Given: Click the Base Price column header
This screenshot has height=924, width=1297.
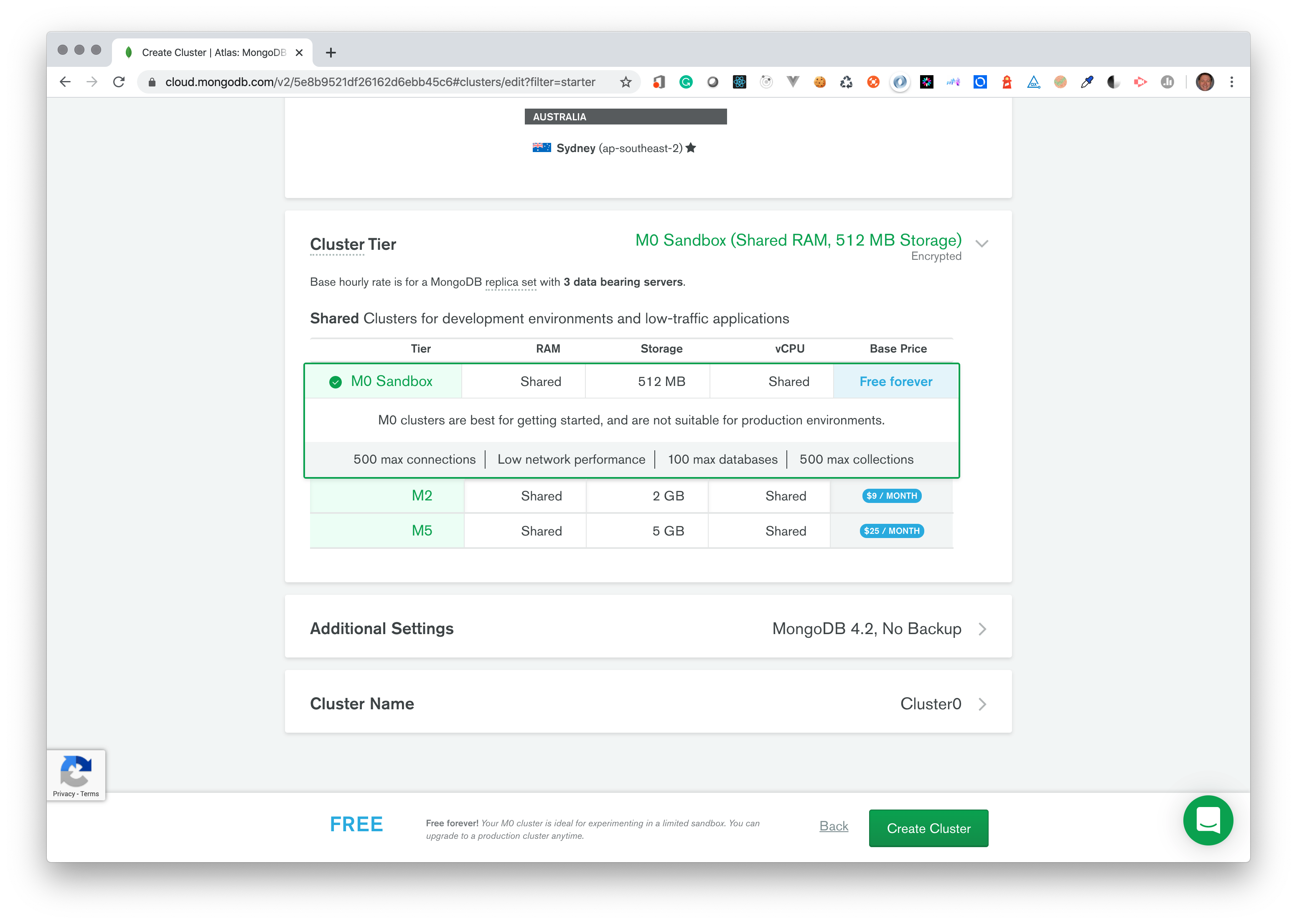Looking at the screenshot, I should click(898, 349).
